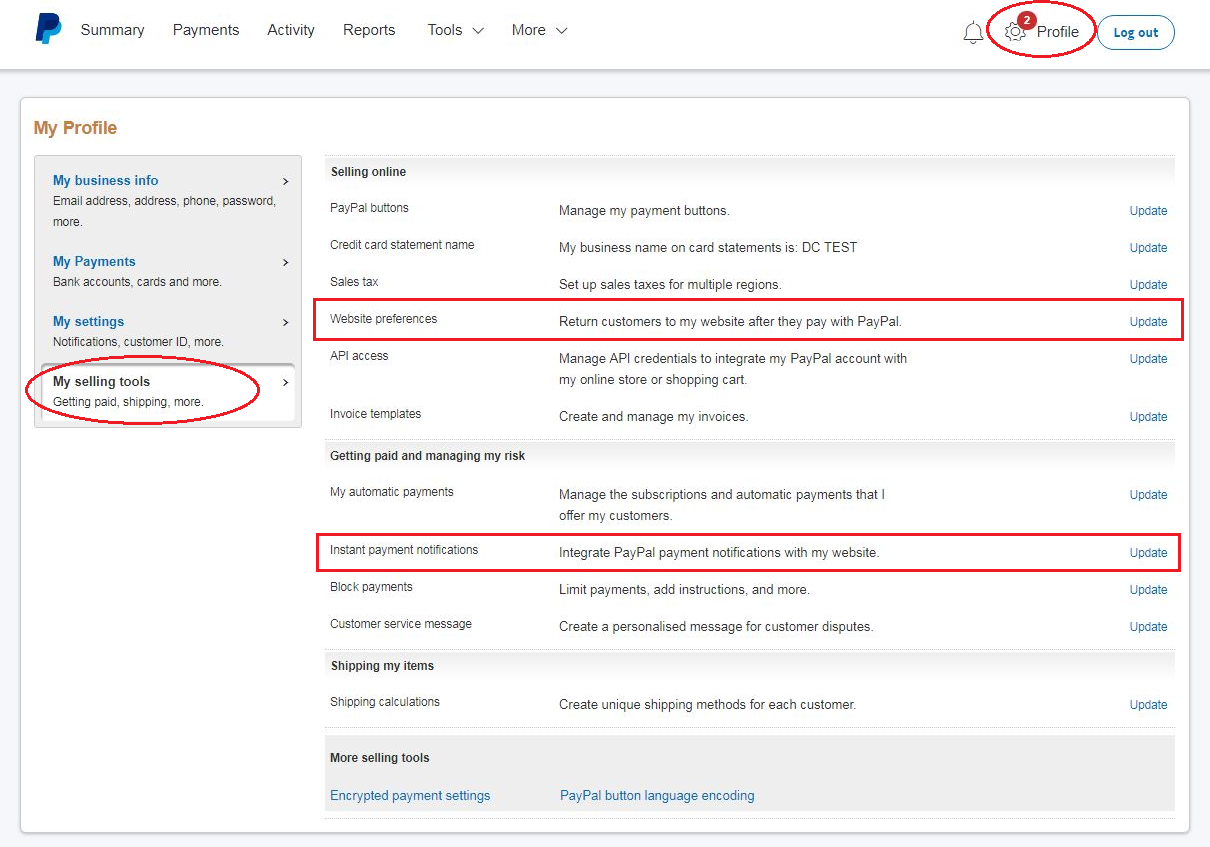Click the 'API access' row label
1210x847 pixels.
[x=359, y=356]
